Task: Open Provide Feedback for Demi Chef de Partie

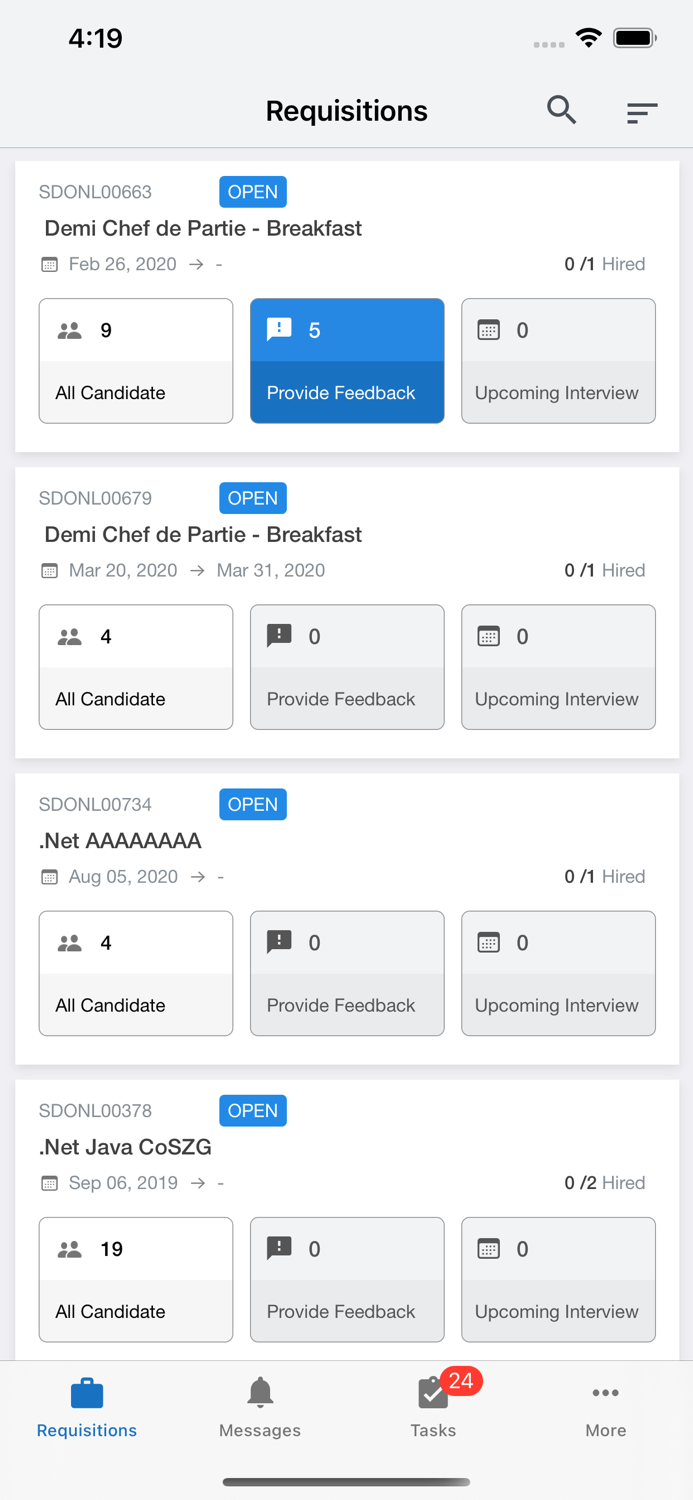Action: click(346, 361)
